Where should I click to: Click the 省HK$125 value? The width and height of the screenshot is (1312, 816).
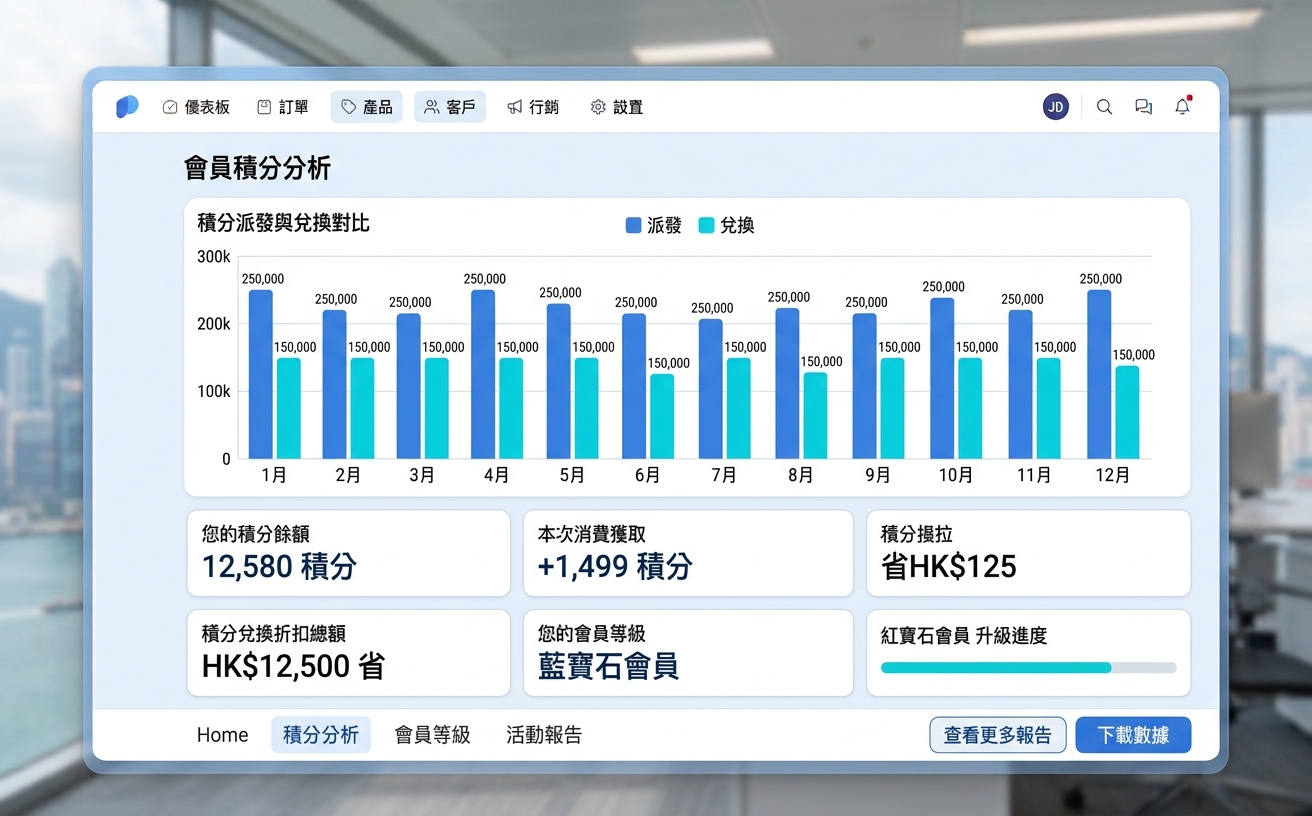coord(949,567)
